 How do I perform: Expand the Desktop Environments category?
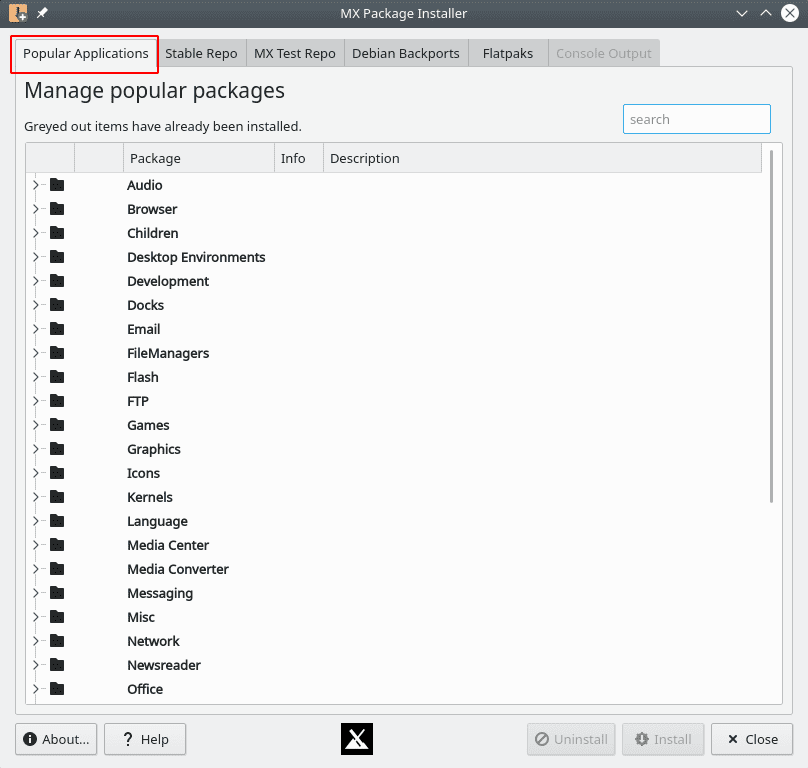[37, 257]
